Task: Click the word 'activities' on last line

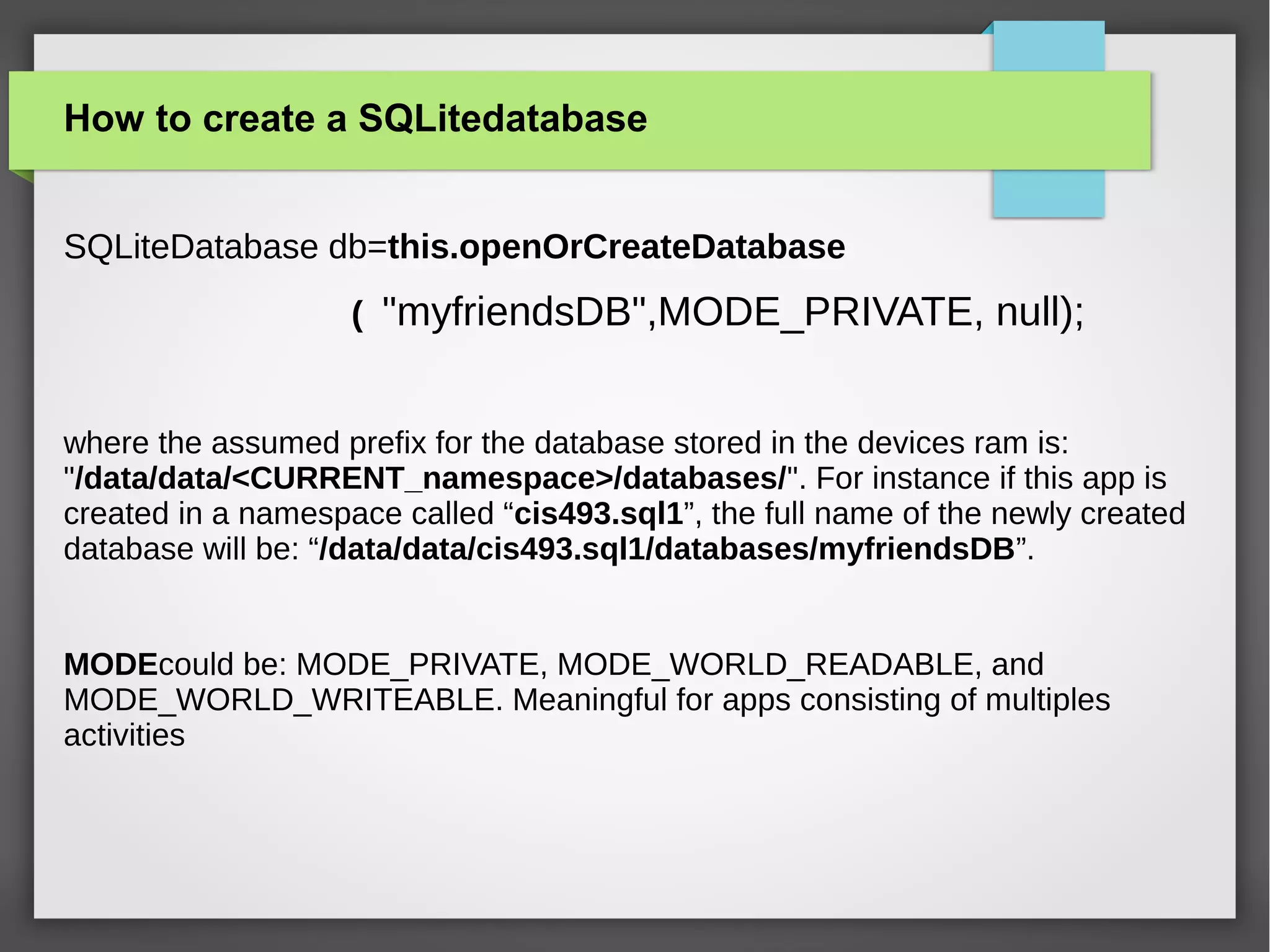Action: (x=124, y=736)
